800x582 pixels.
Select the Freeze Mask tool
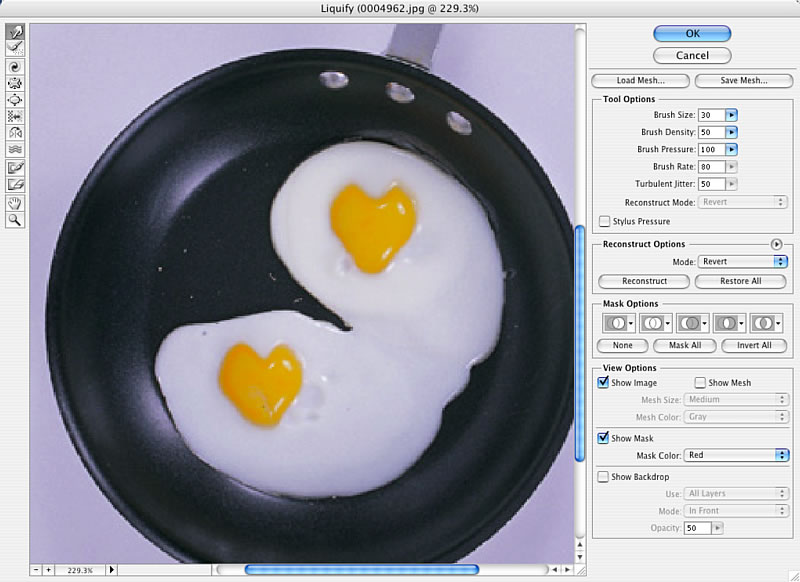[x=15, y=168]
